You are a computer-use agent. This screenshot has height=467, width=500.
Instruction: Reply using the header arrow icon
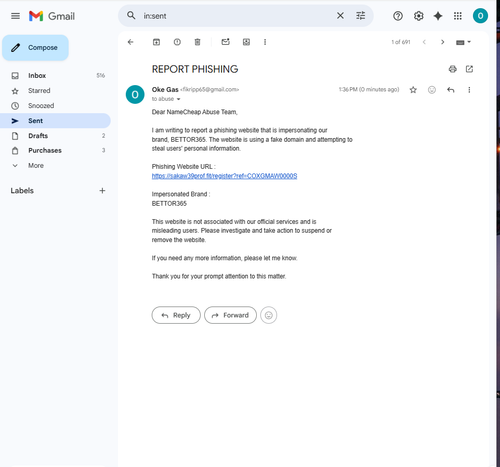point(451,90)
